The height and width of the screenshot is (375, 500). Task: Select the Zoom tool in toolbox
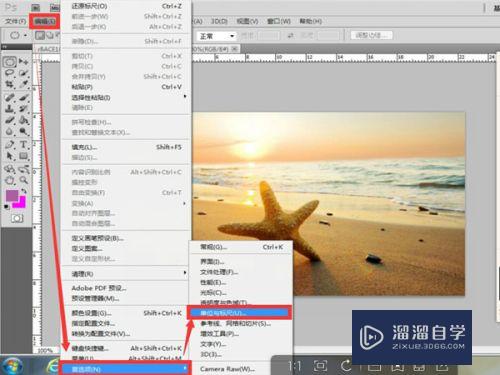coord(24,180)
